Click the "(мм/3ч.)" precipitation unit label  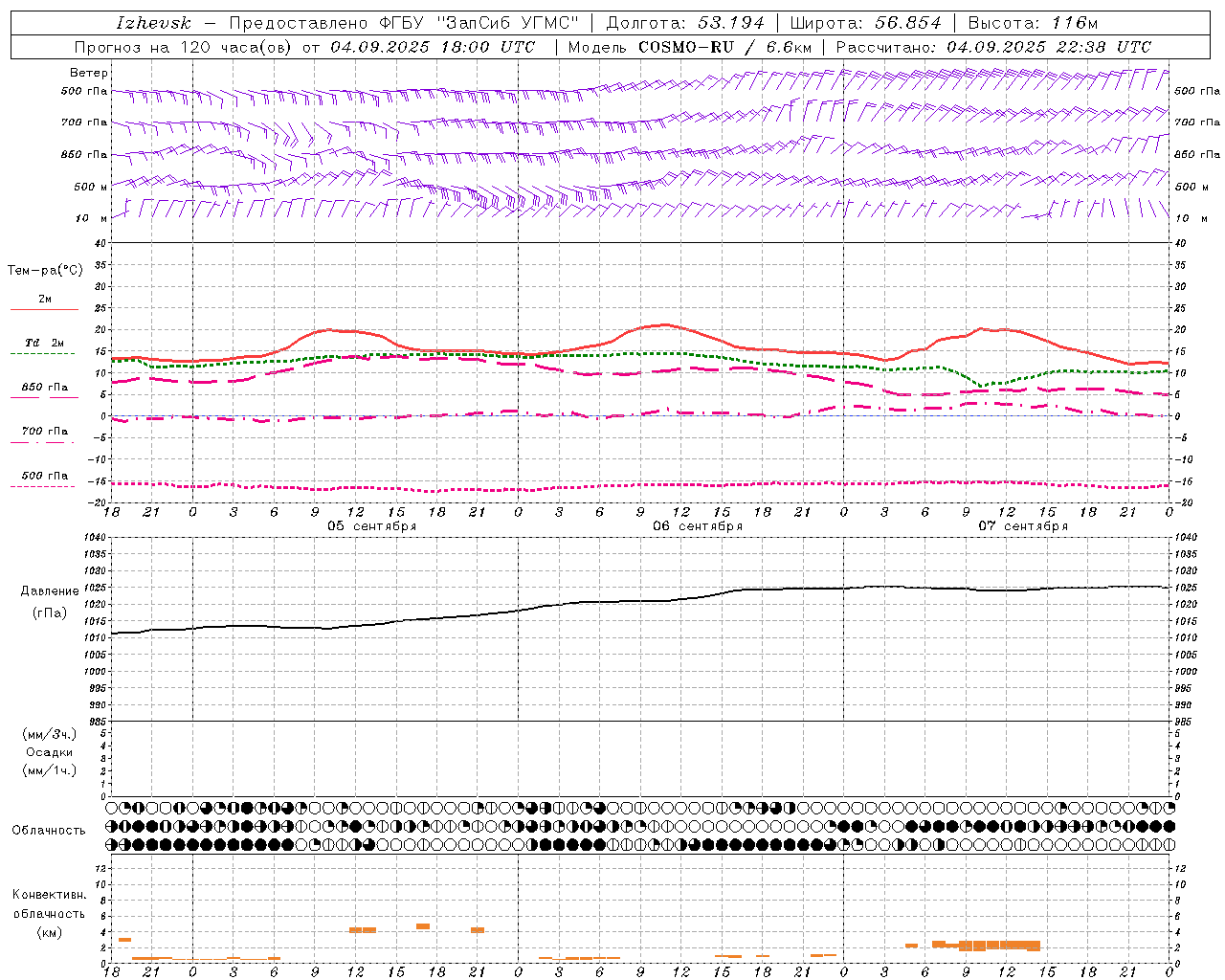50,734
